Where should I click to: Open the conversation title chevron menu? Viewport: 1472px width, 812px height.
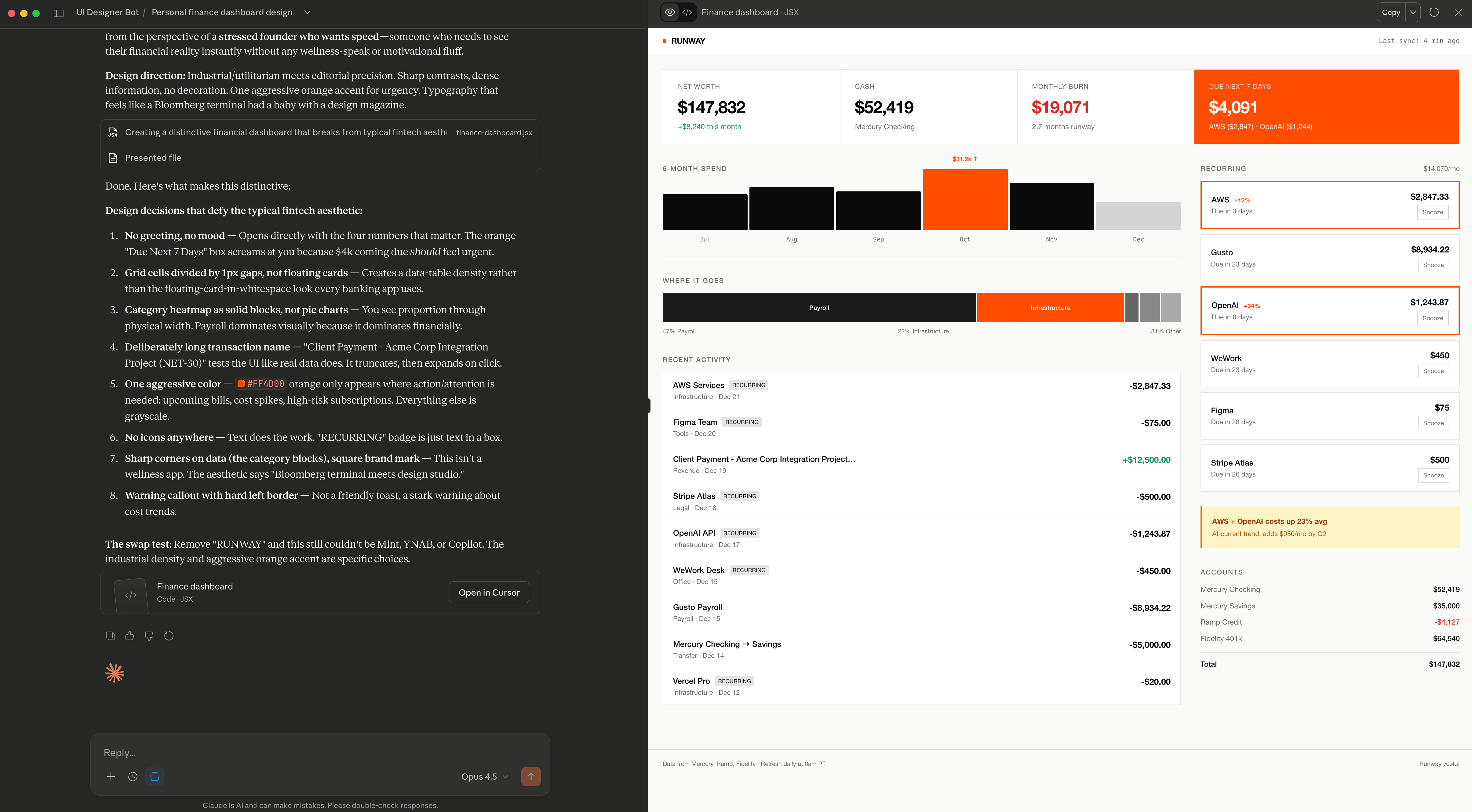307,12
